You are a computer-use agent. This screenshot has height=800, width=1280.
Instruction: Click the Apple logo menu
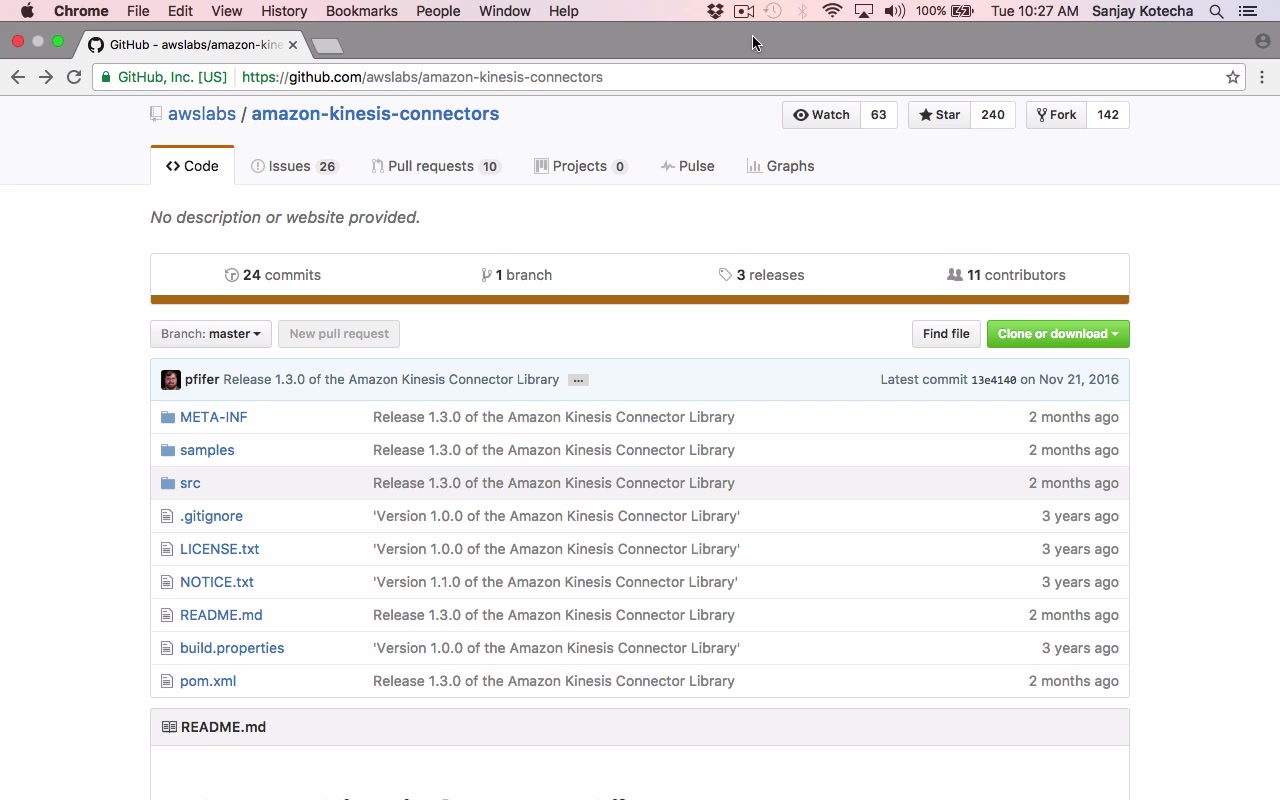coord(27,11)
